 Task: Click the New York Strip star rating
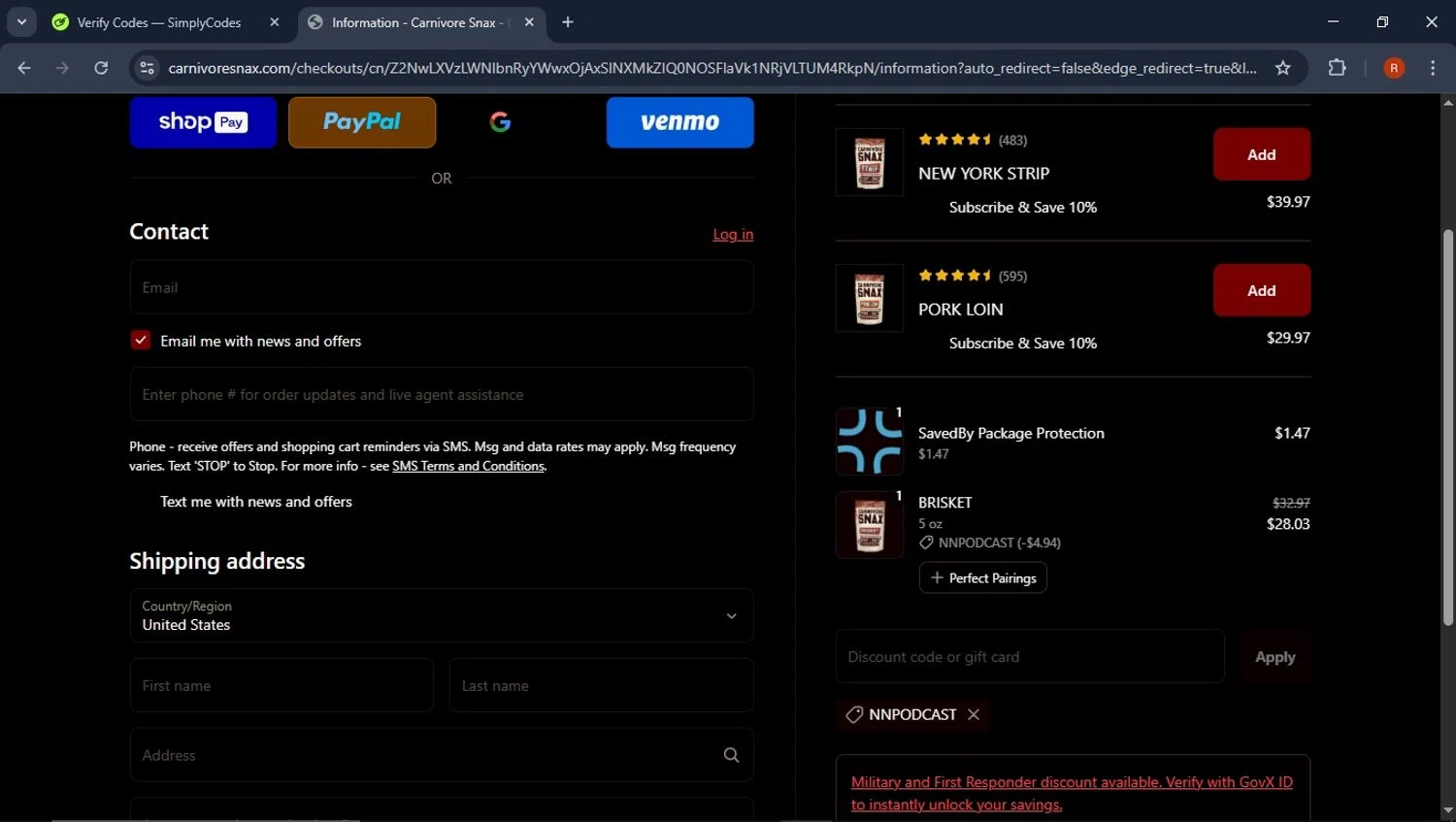point(955,140)
